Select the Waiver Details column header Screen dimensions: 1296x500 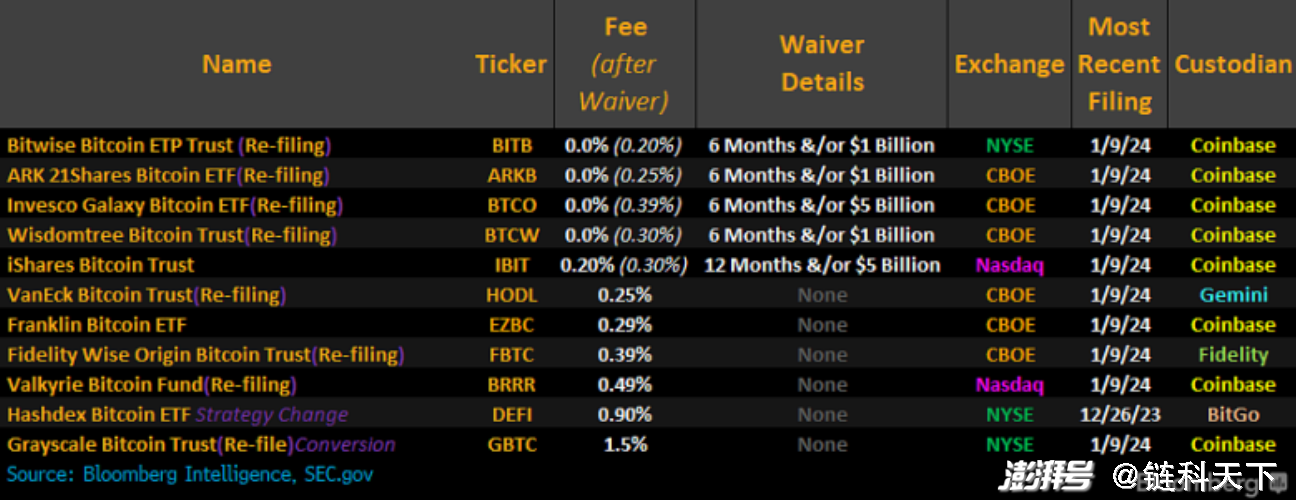(822, 64)
